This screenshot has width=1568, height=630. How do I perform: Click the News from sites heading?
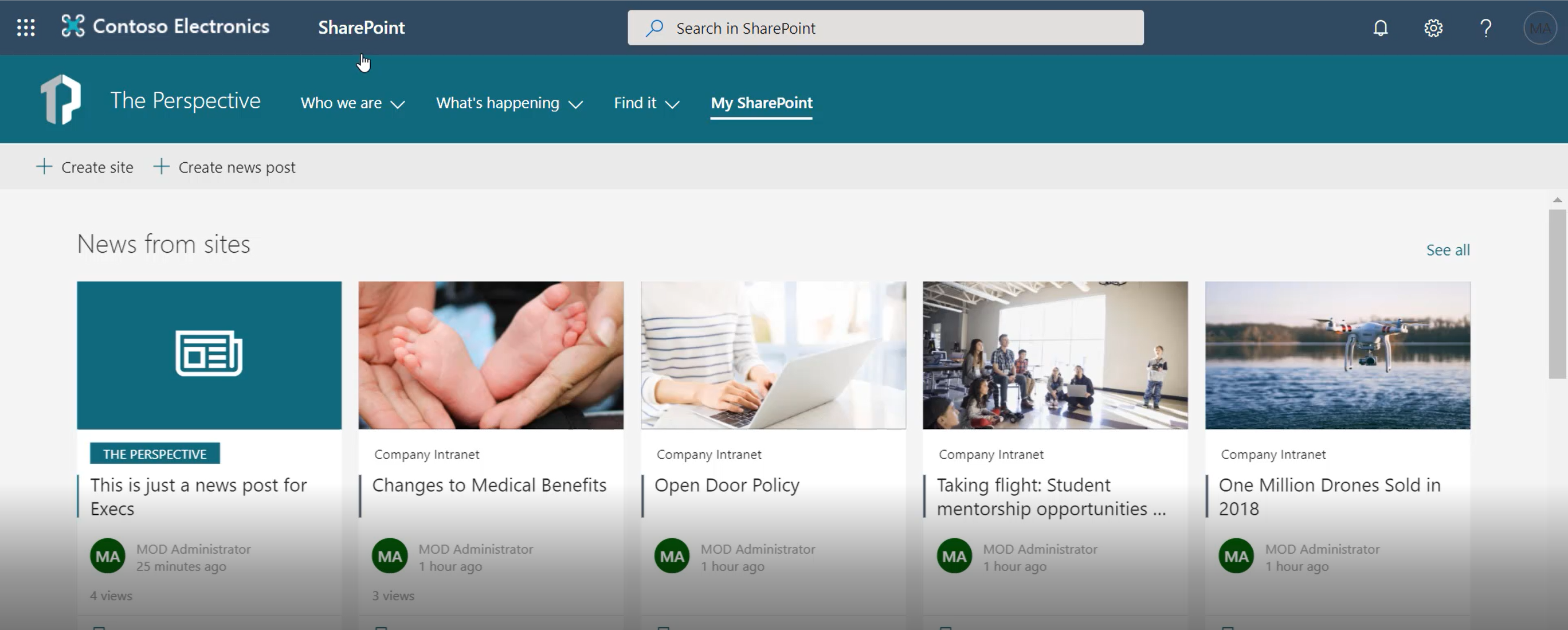click(x=163, y=244)
